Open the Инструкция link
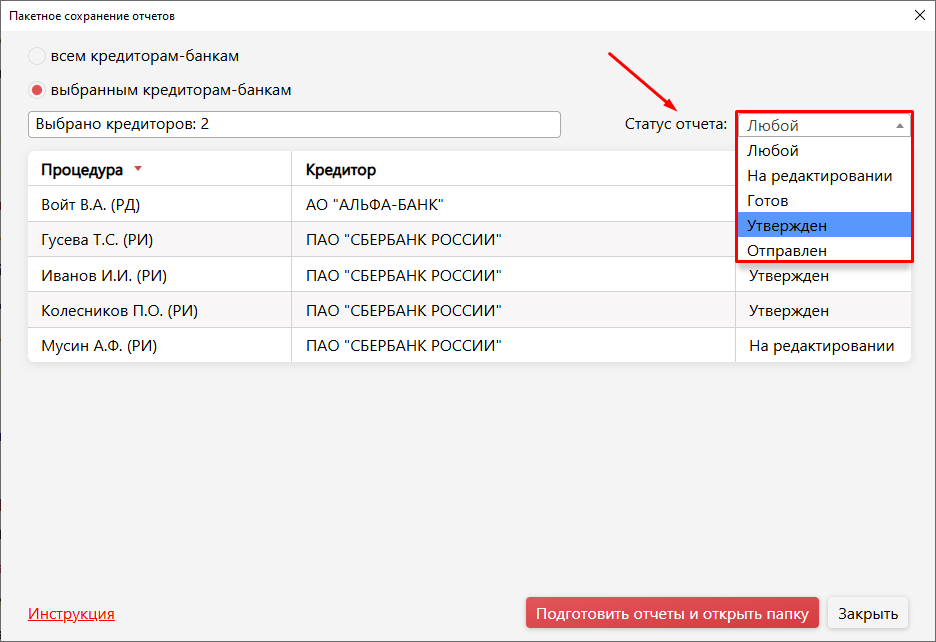This screenshot has height=642, width=936. [71, 614]
